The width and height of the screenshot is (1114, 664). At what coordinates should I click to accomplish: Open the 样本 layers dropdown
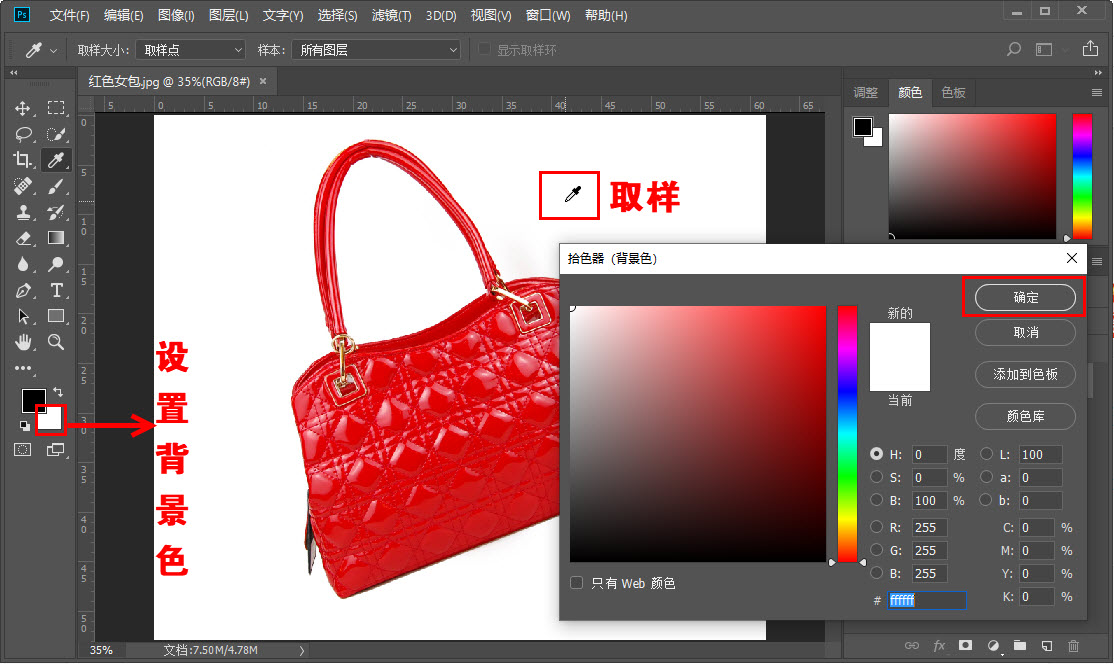[x=376, y=50]
